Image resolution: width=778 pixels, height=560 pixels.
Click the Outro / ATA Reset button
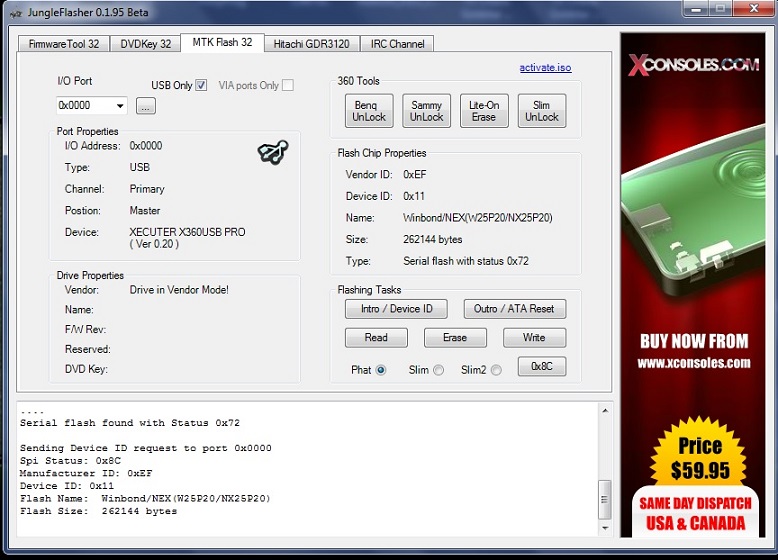tap(515, 309)
